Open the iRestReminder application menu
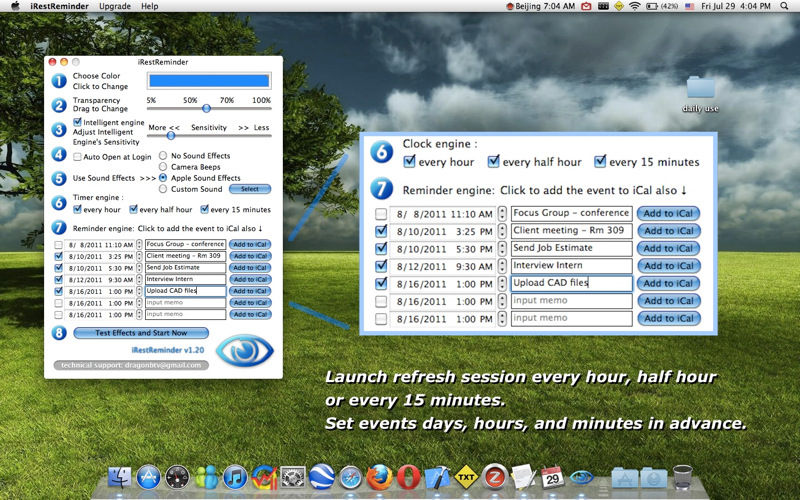 [59, 6]
